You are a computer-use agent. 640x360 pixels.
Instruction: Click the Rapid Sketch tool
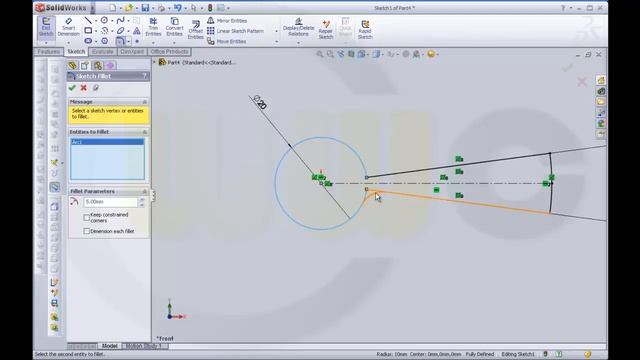(365, 29)
